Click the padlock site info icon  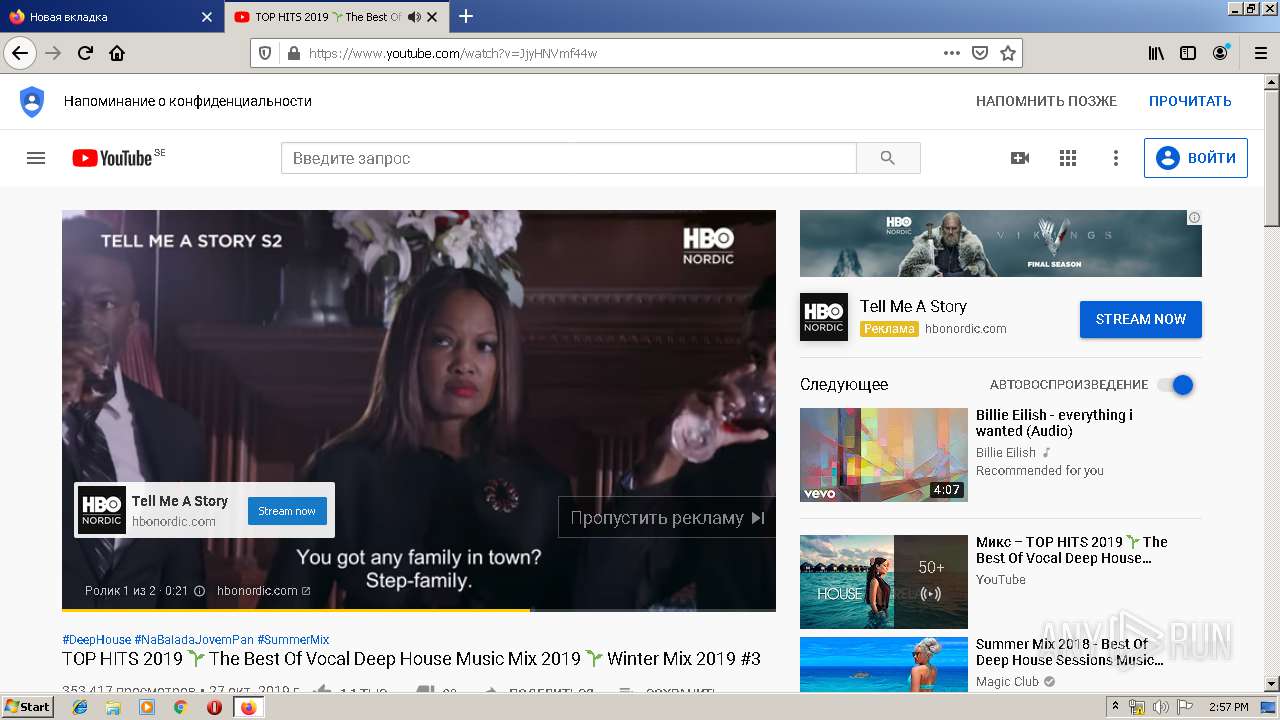293,53
